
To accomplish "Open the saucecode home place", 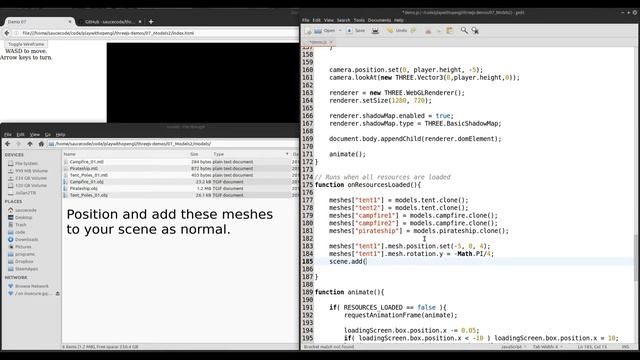I will tap(26, 210).
